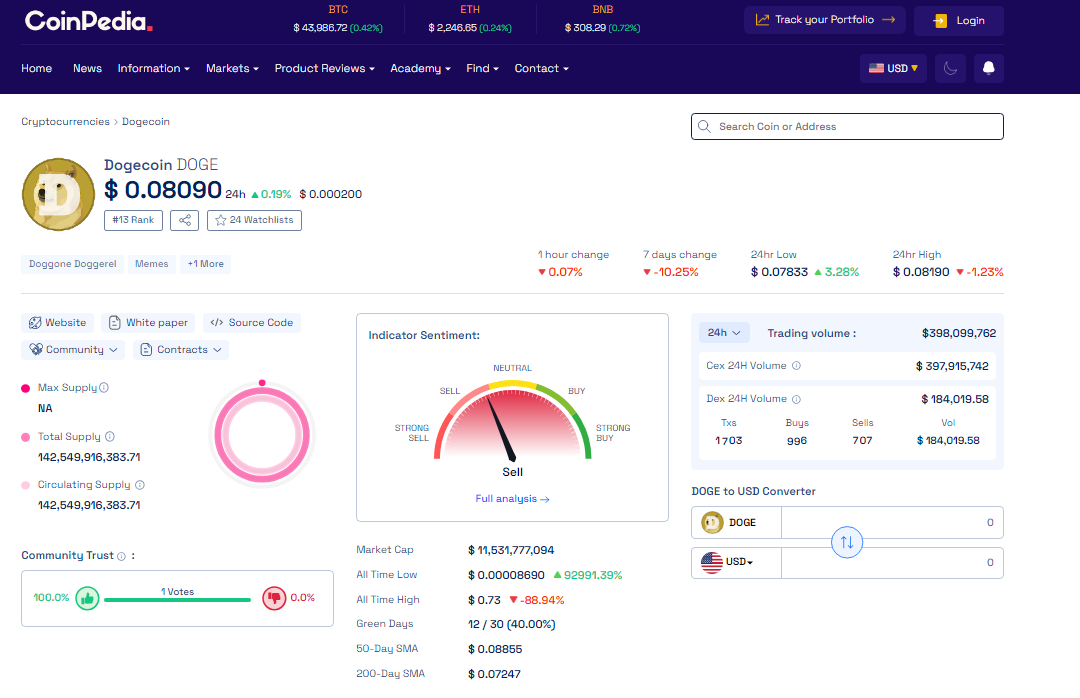Image resolution: width=1080 pixels, height=698 pixels.
Task: Click the thumbs down vote icon
Action: click(274, 598)
